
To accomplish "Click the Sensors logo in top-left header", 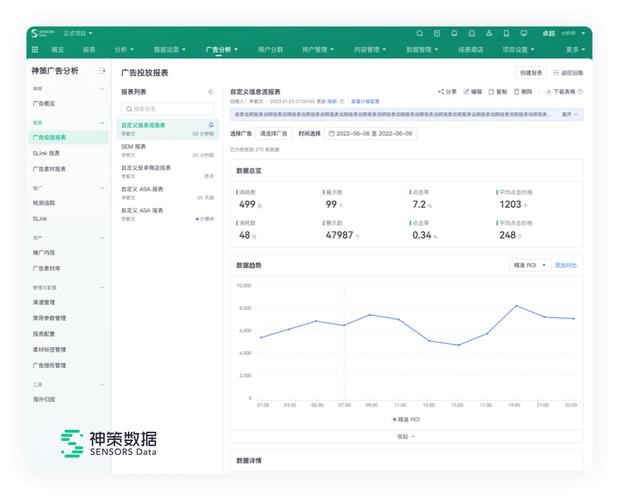I will [43, 33].
